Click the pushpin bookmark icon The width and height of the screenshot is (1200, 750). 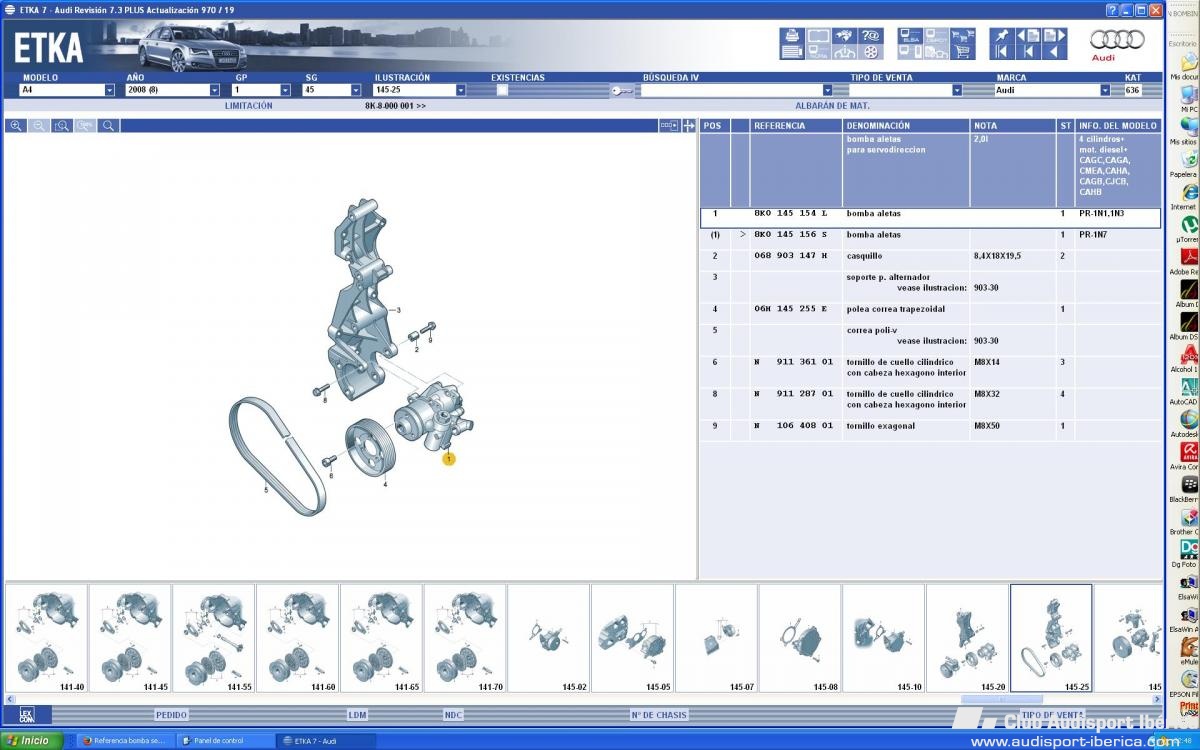(x=1002, y=35)
